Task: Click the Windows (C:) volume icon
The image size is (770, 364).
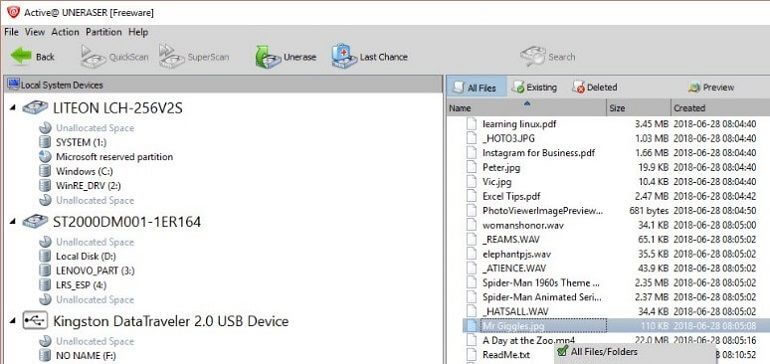Action: point(45,171)
